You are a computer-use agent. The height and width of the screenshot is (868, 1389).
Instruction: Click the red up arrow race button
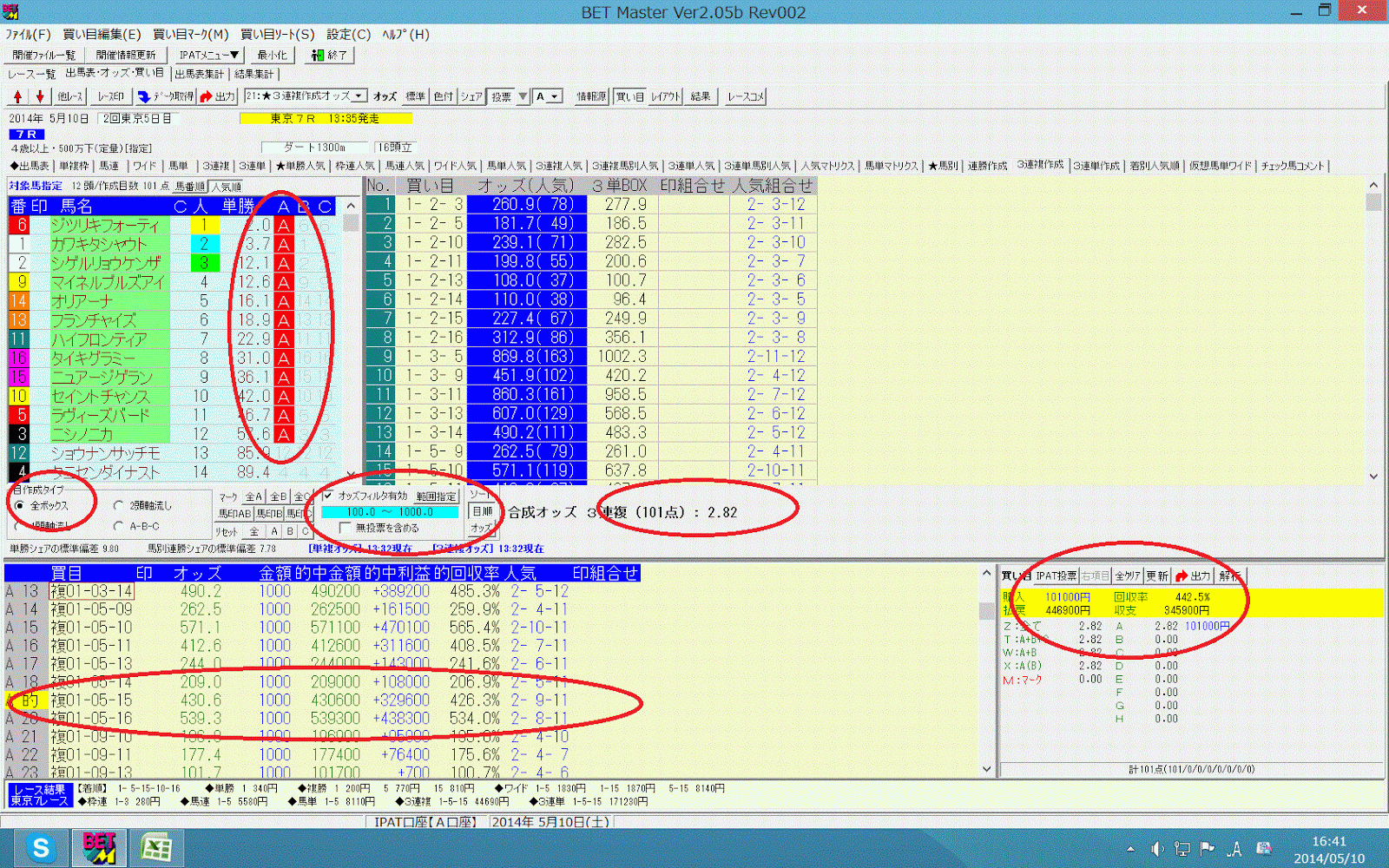pyautogui.click(x=17, y=96)
